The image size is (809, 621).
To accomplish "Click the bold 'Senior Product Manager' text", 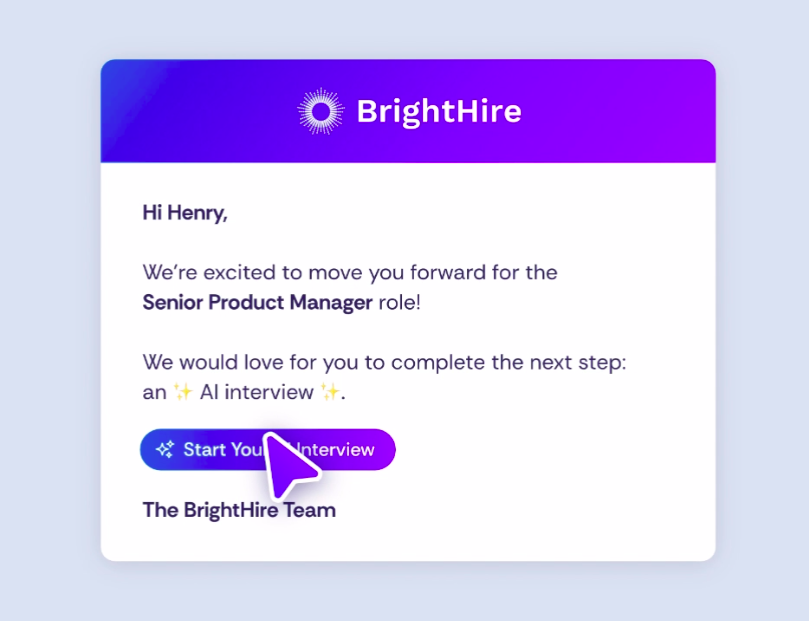I will tap(257, 302).
